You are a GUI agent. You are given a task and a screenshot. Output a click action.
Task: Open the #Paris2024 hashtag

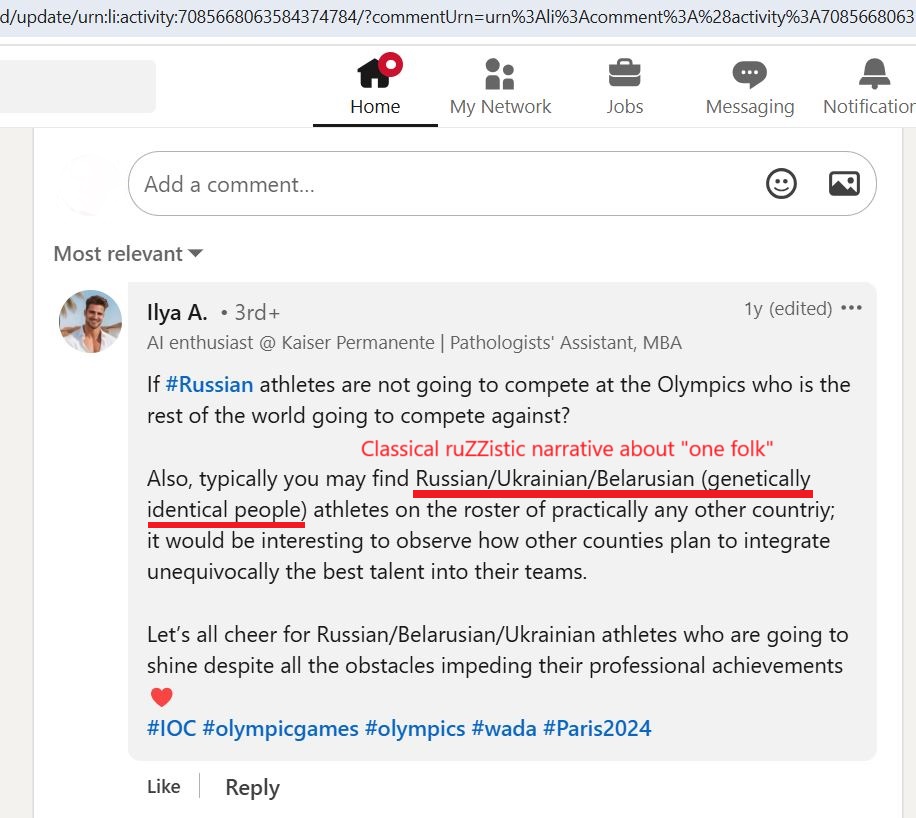[597, 728]
